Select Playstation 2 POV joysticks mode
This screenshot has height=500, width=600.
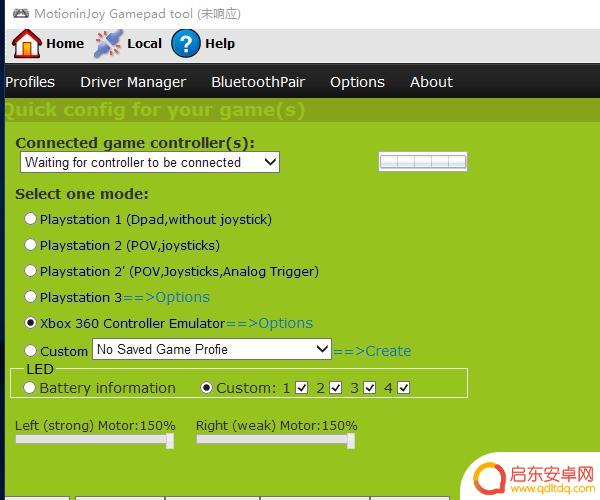(30, 244)
